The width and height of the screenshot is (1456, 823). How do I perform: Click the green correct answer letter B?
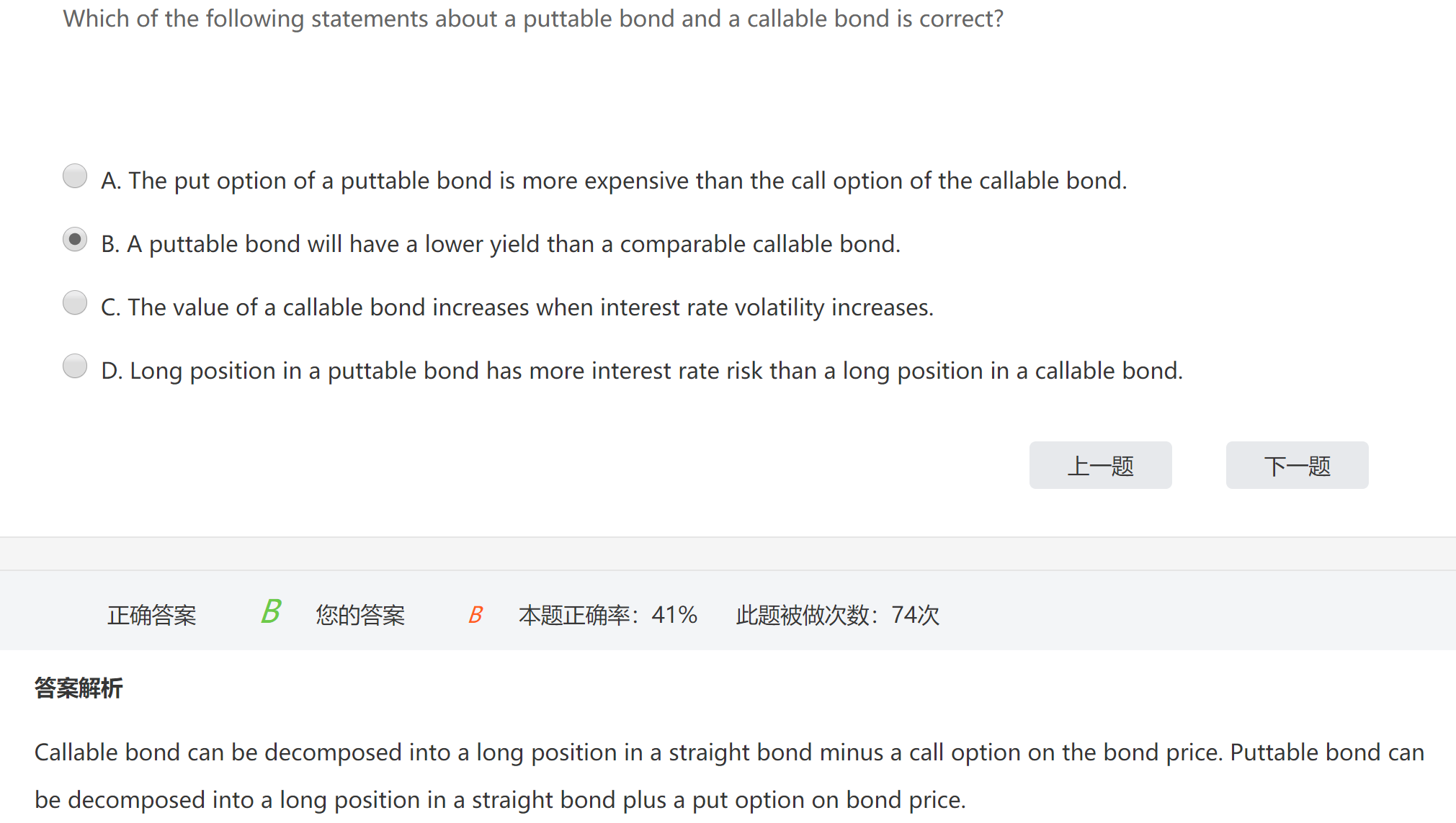coord(271,612)
